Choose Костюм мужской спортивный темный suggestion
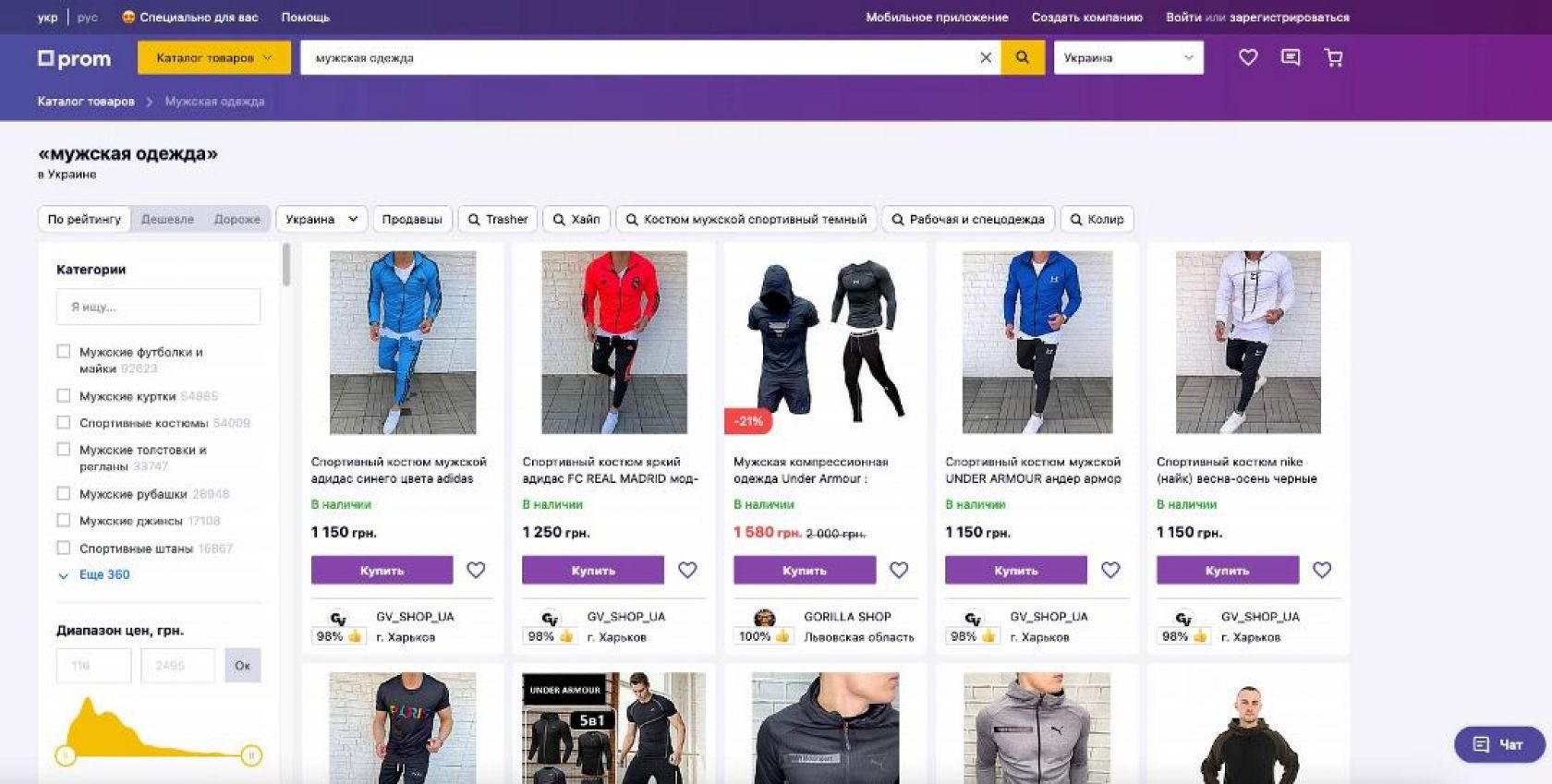Screen dimensions: 1552x784 (x=746, y=219)
